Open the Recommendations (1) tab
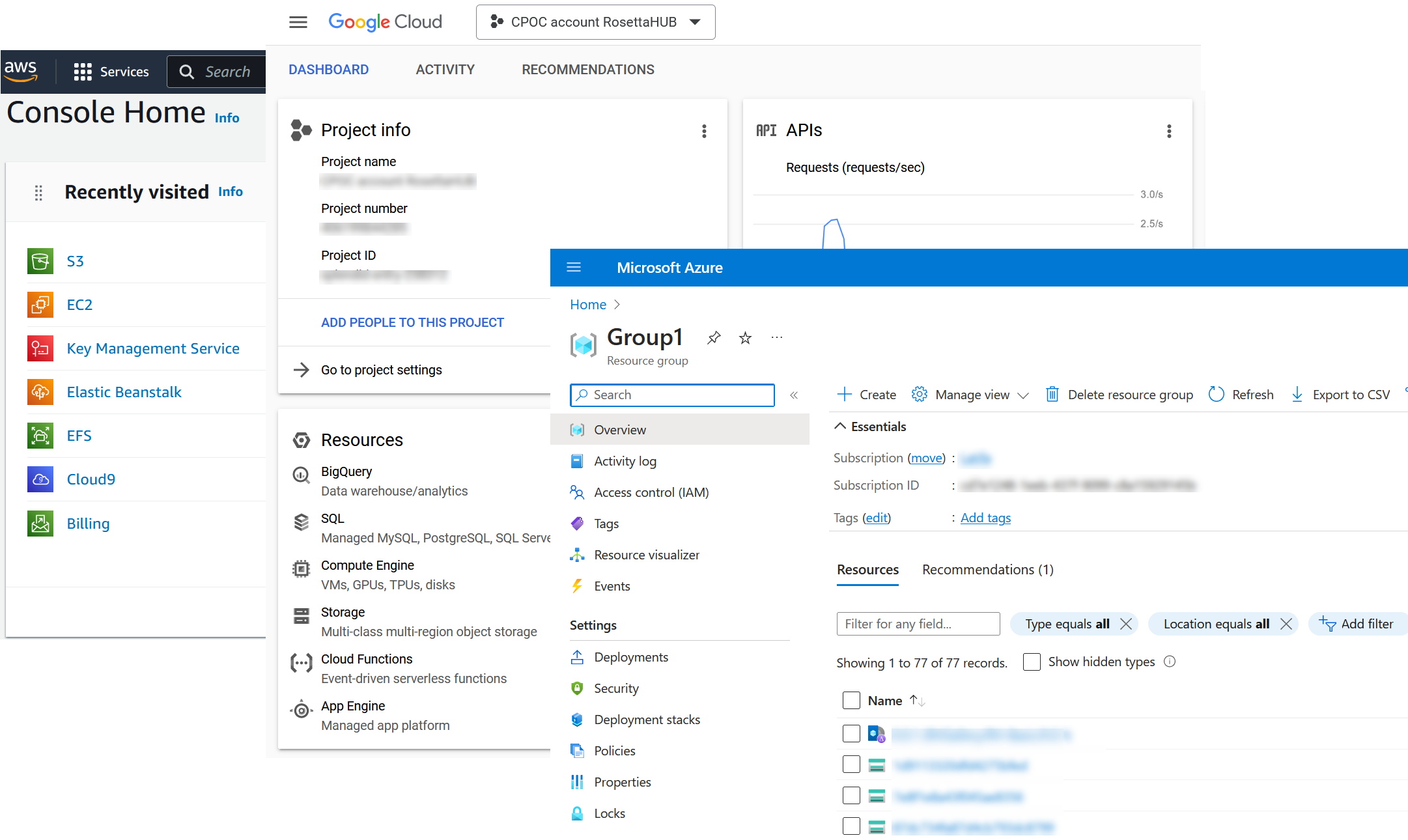The width and height of the screenshot is (1408, 840). [x=987, y=570]
